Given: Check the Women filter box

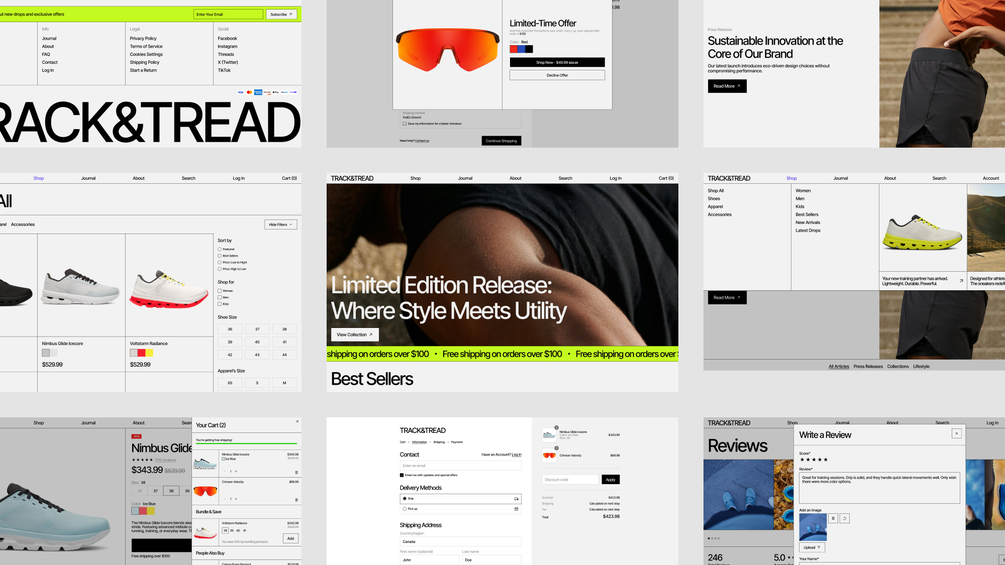Looking at the screenshot, I should click(219, 291).
